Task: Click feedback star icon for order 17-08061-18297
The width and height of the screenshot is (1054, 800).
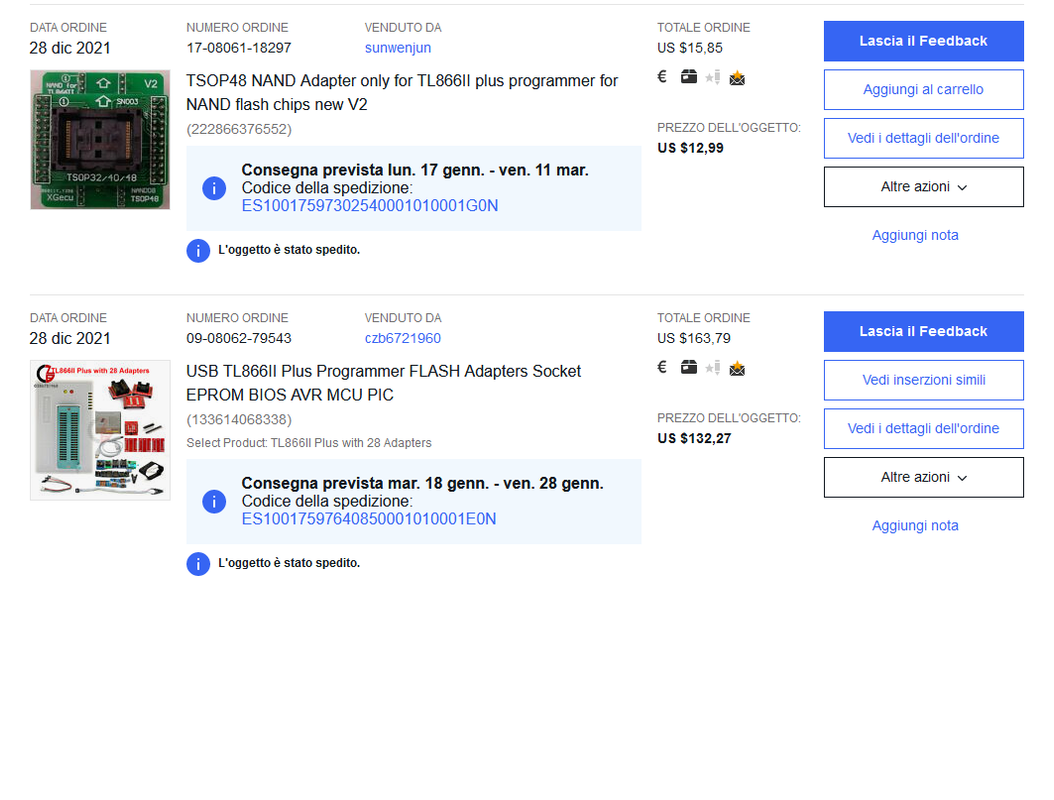Action: 713,77
